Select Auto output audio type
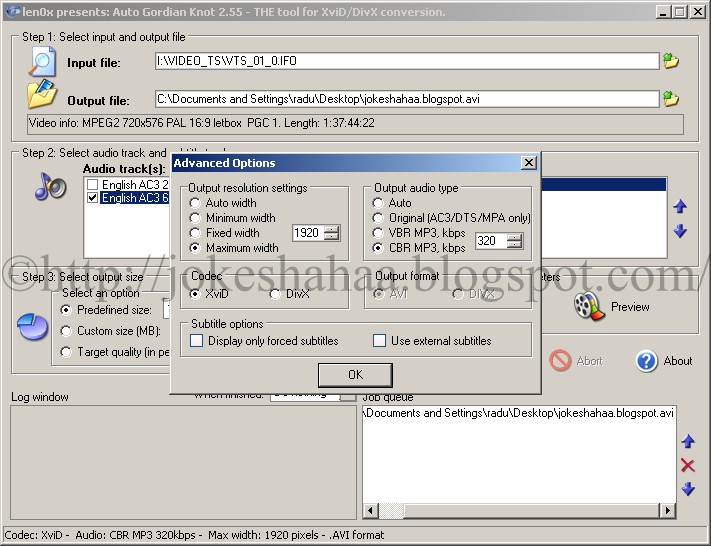The image size is (711, 546). click(378, 203)
